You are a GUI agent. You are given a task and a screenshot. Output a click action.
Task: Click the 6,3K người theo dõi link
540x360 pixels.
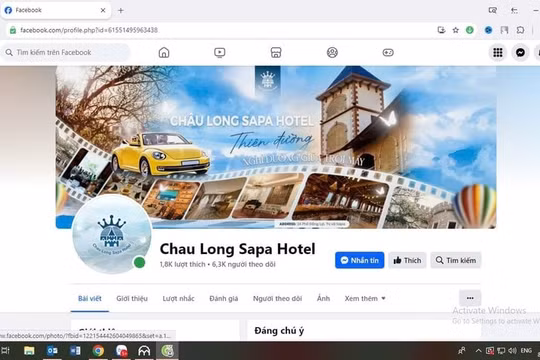point(243,264)
